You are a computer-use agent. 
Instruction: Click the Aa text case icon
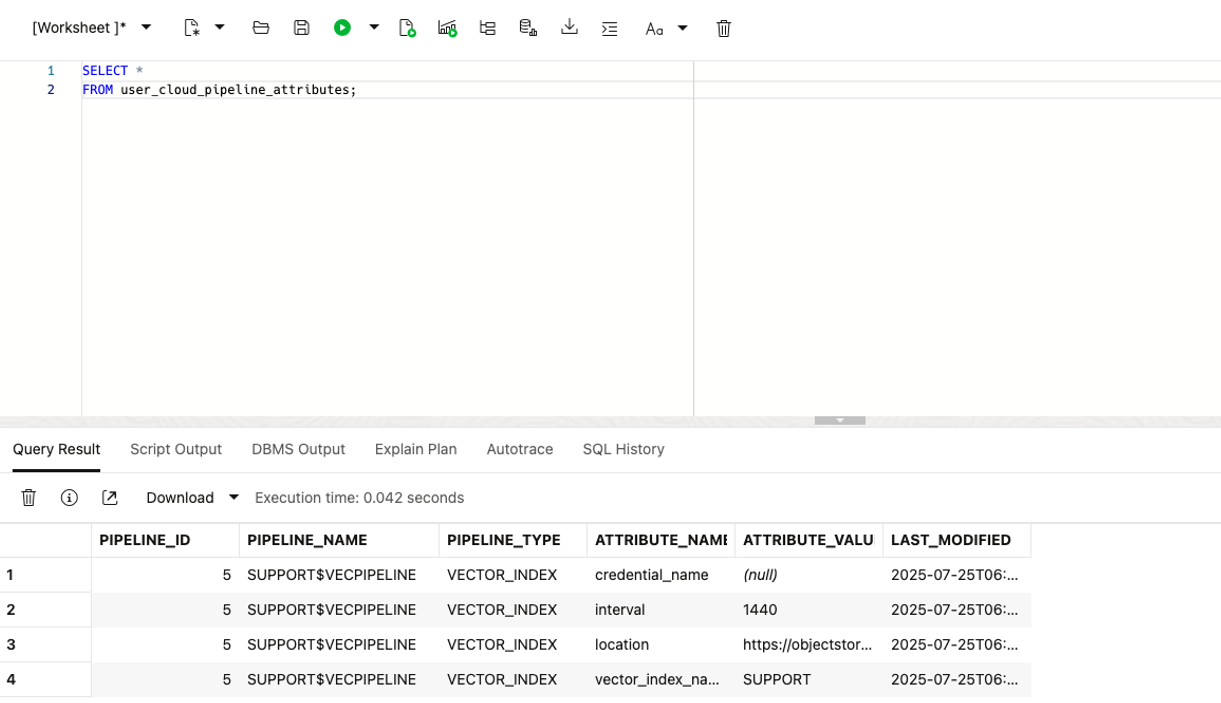[654, 29]
